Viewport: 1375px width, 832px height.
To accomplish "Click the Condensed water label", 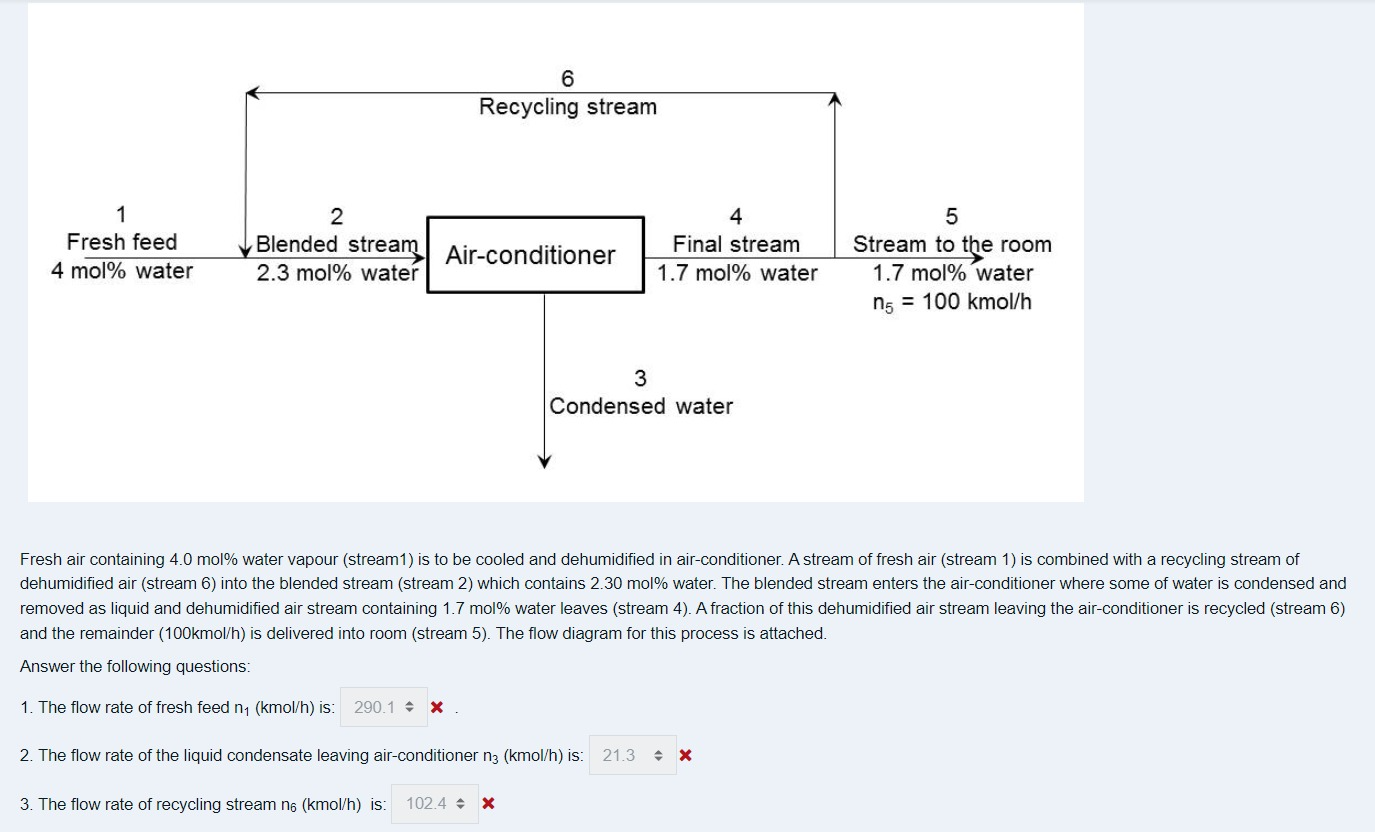I will point(641,406).
